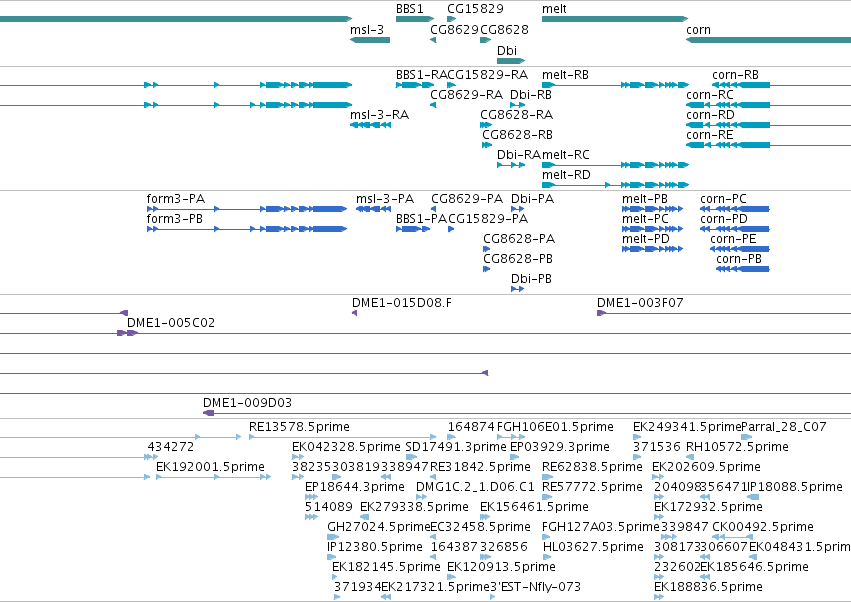This screenshot has width=851, height=602.
Task: Select the DME1-005C02 clone label
Action: point(171,323)
